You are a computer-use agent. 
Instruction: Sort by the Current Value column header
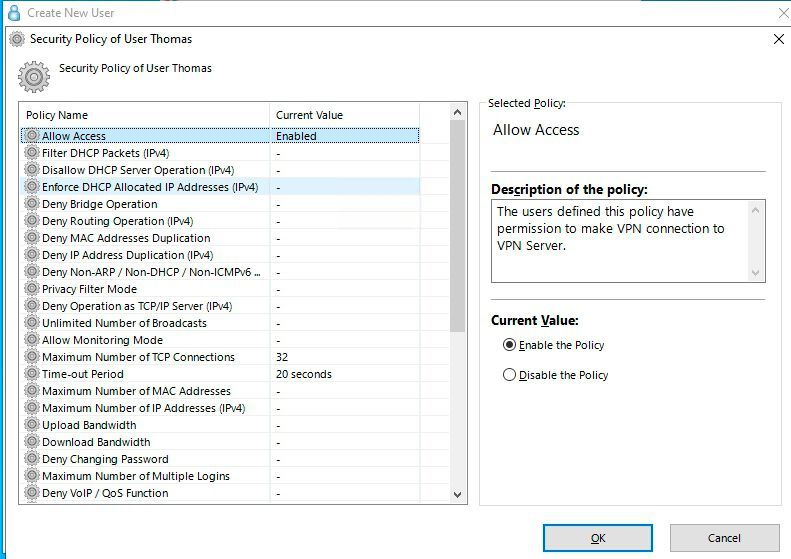click(x=344, y=115)
